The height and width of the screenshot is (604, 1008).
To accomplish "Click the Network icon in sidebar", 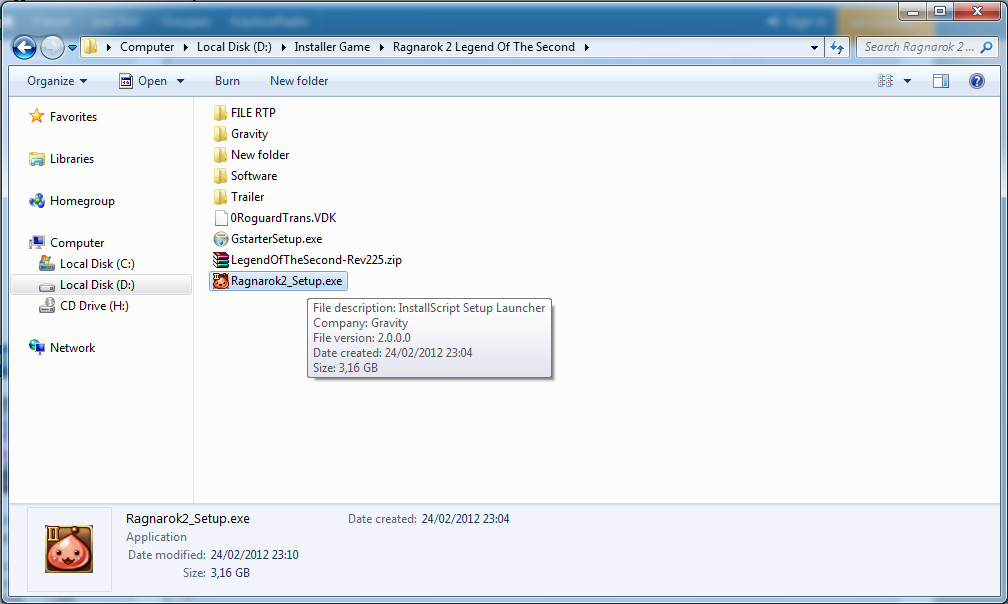I will pos(37,347).
